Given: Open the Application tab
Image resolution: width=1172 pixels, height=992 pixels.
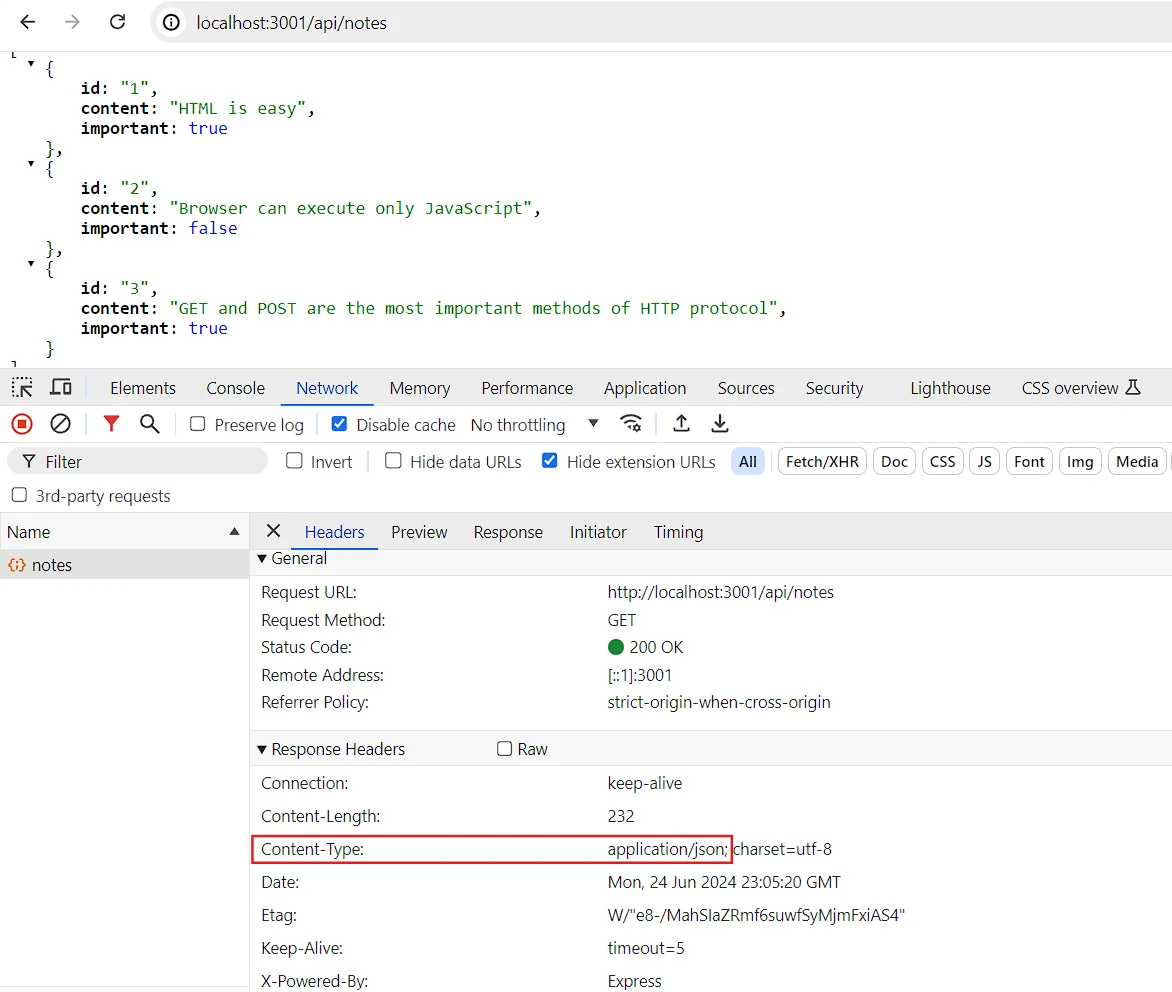Looking at the screenshot, I should click(645, 388).
